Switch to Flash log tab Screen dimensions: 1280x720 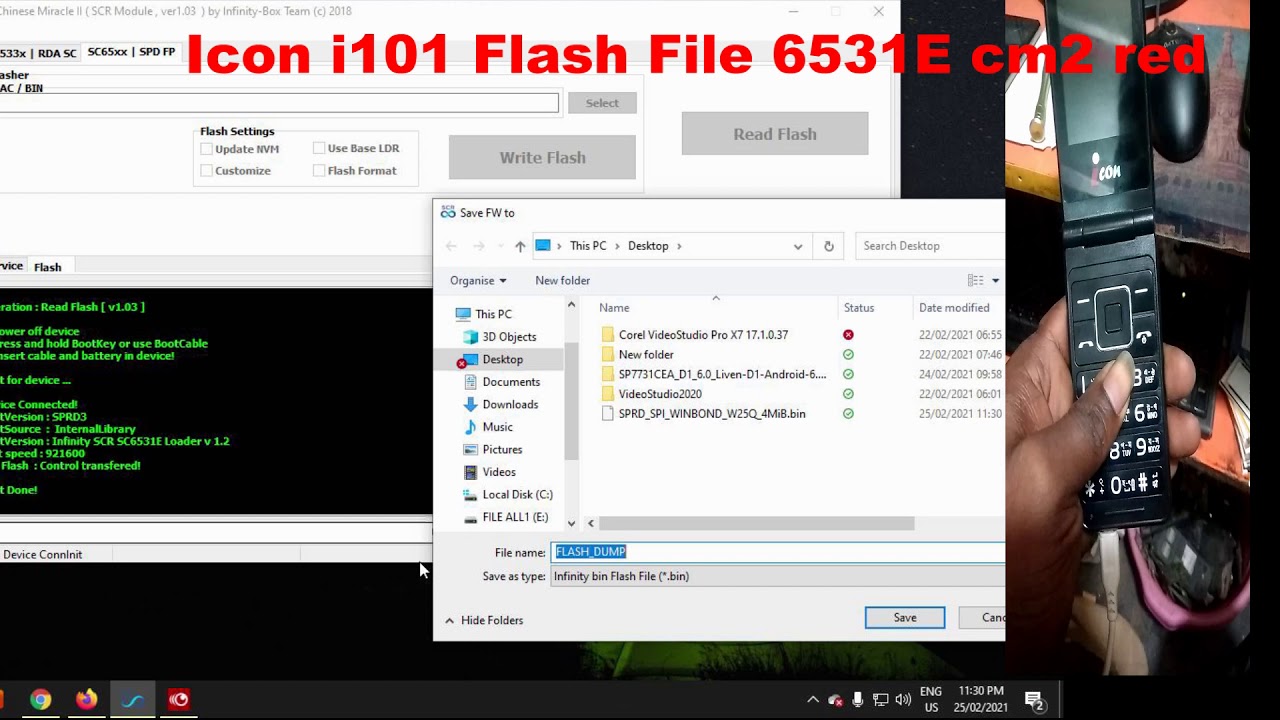coord(47,267)
